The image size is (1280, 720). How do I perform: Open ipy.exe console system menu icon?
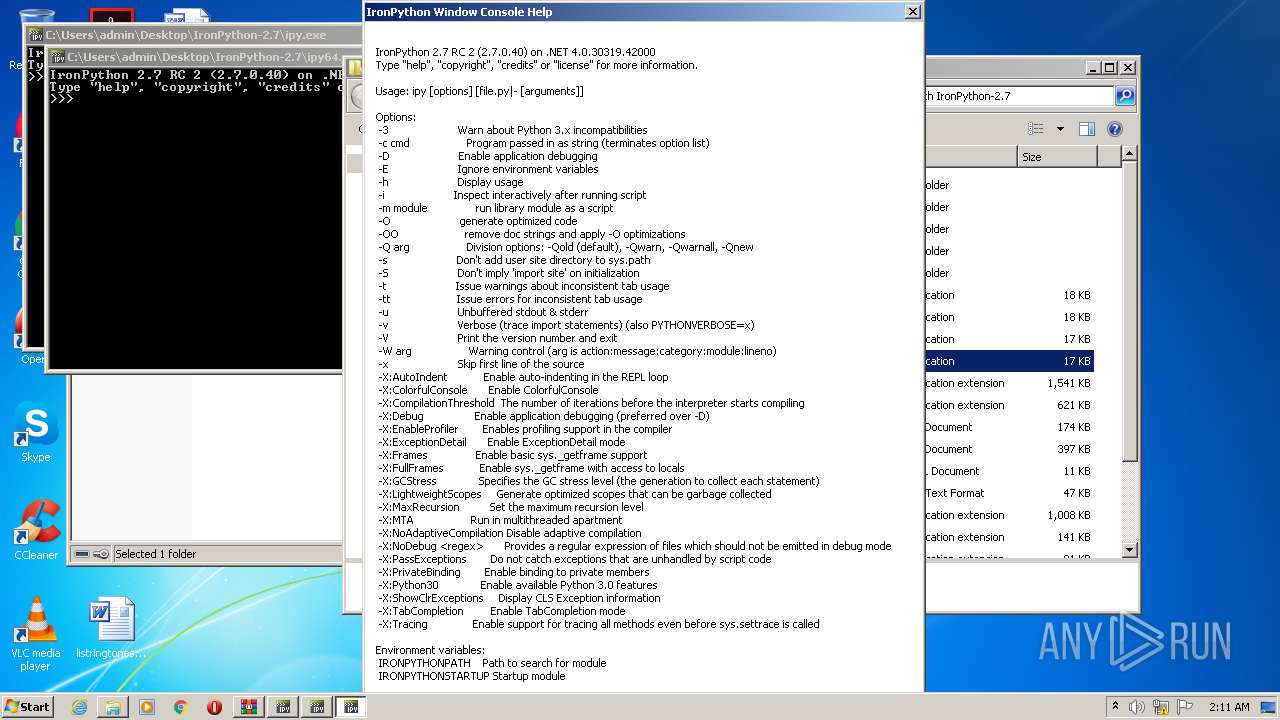pos(37,35)
